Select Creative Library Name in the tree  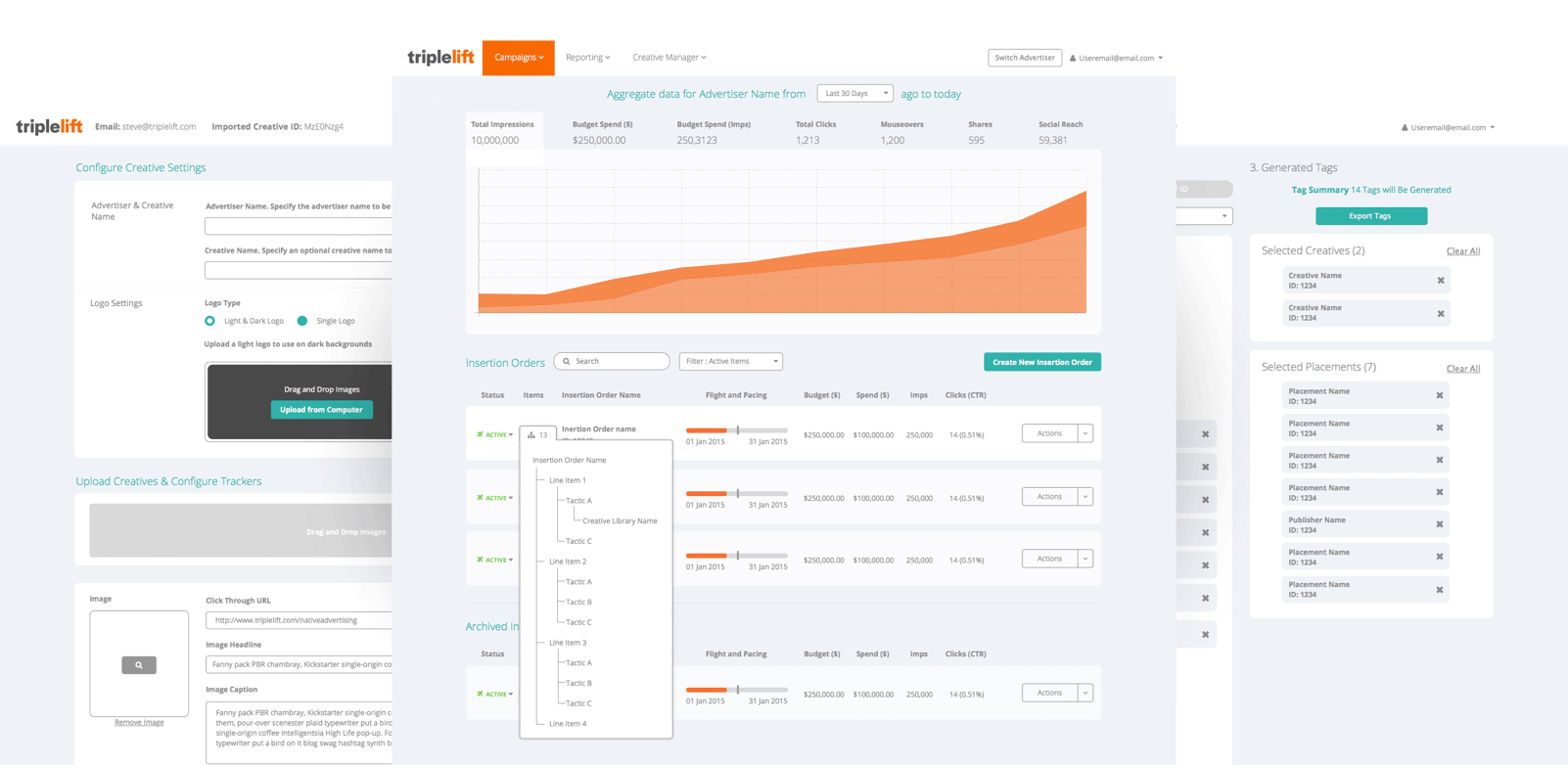click(x=620, y=521)
